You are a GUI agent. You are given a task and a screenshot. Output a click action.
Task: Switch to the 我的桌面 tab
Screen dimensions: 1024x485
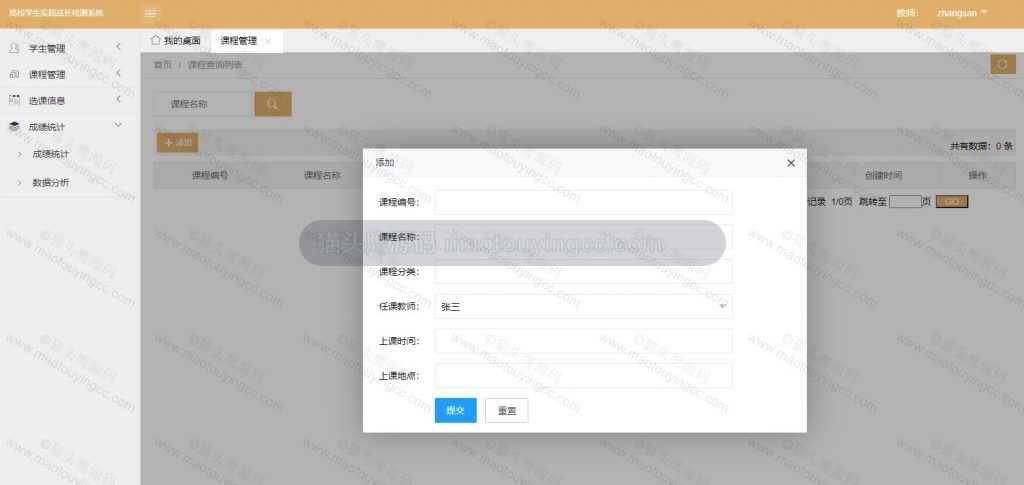click(x=176, y=40)
